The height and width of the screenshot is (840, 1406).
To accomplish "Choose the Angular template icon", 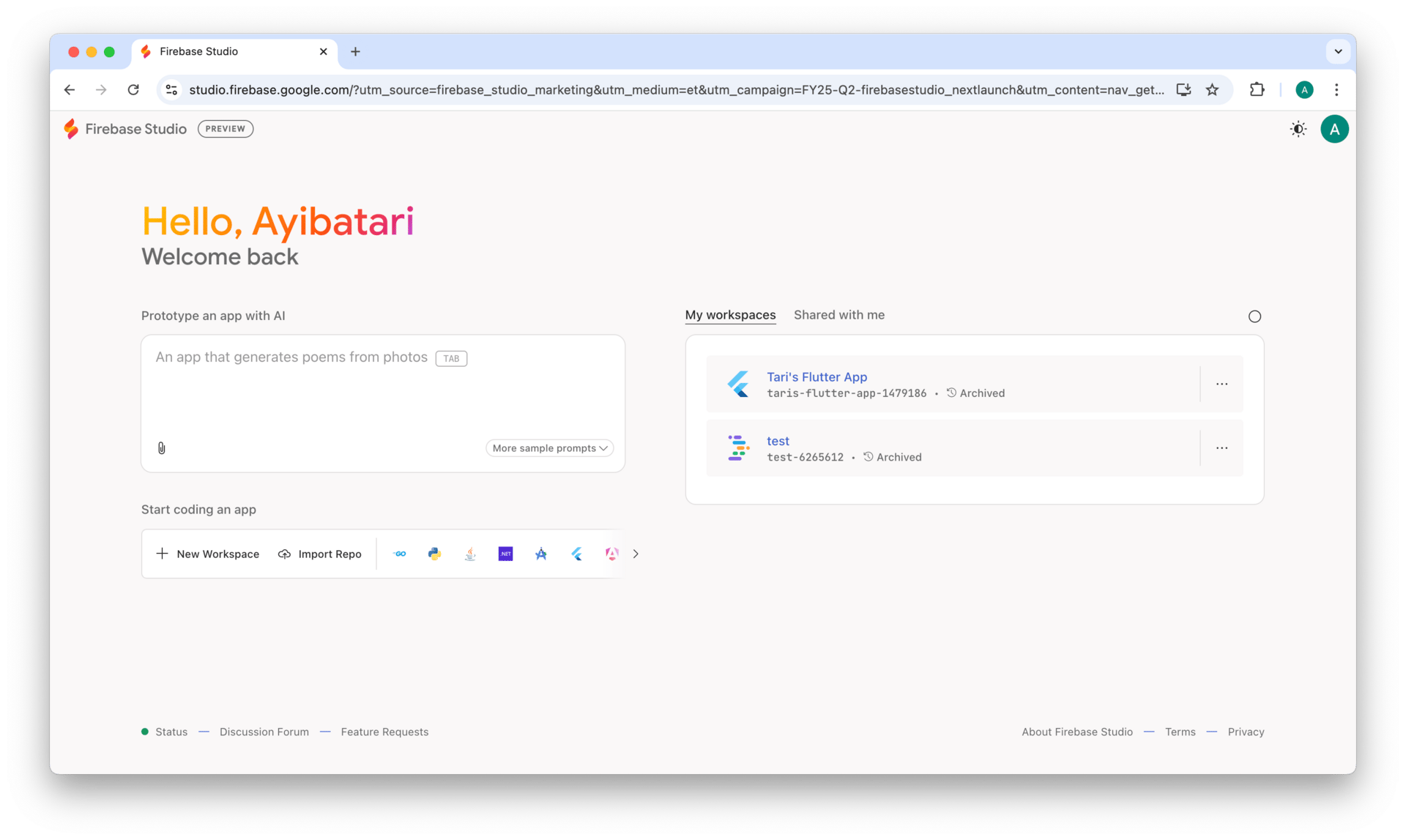I will (611, 554).
